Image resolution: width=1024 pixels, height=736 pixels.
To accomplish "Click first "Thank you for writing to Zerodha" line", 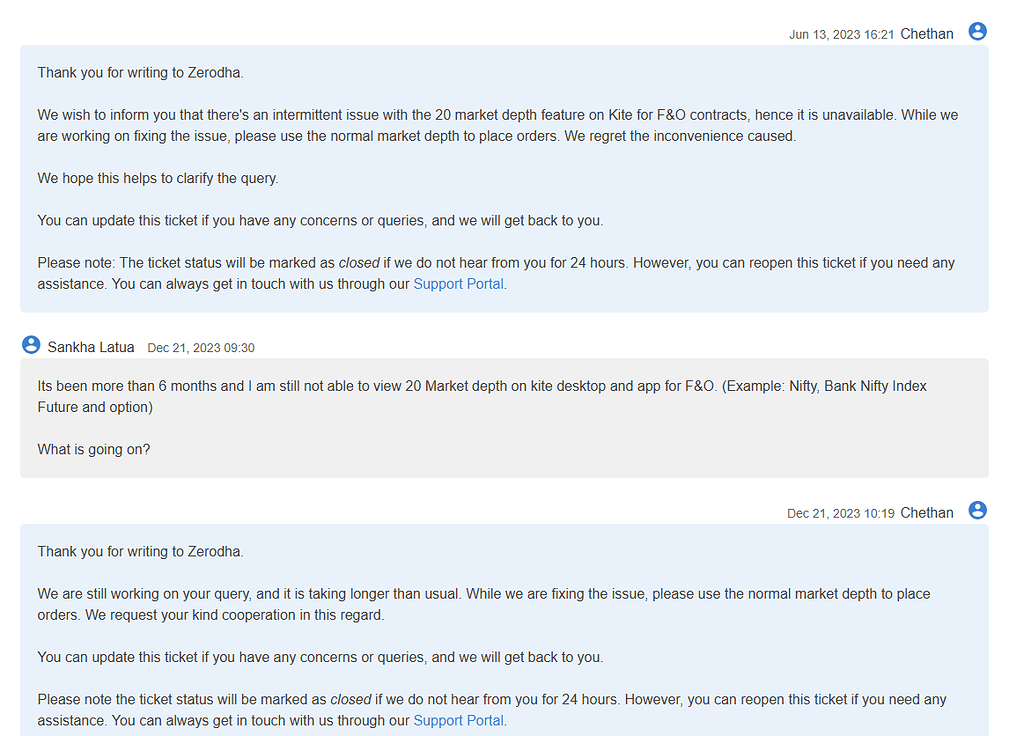I will [140, 72].
